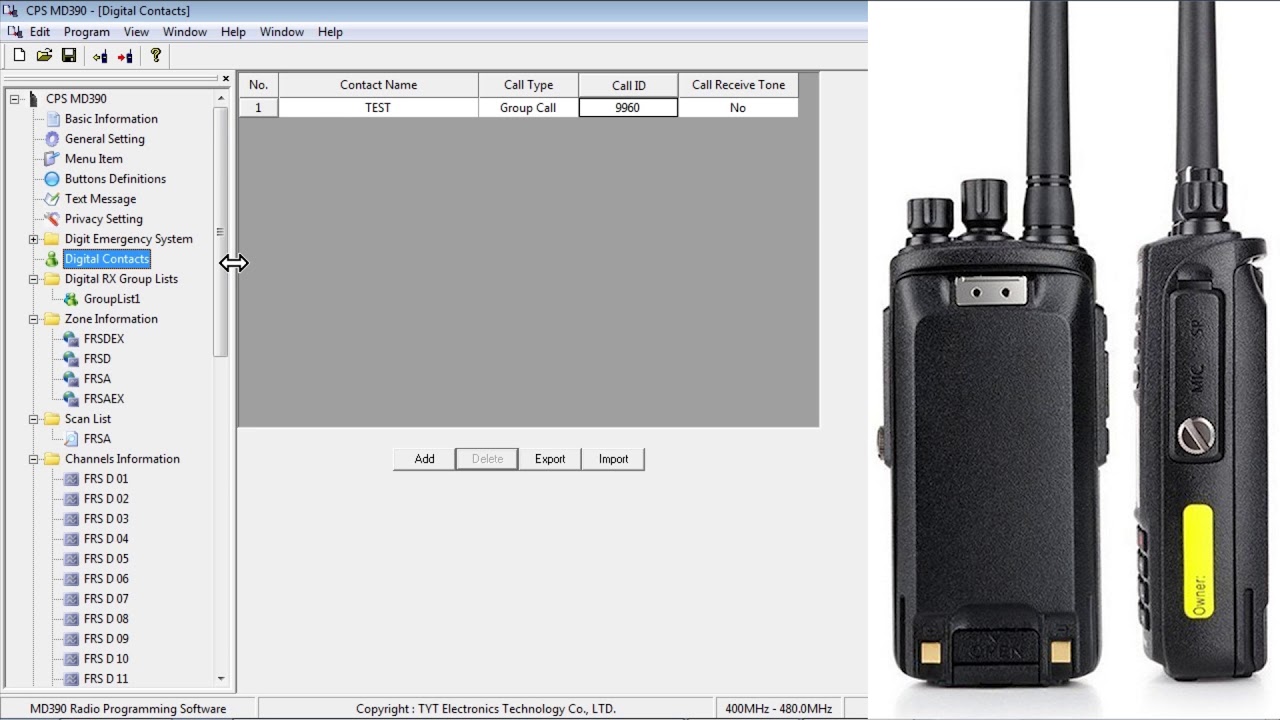Click the Group Call type cell
Screen dimensions: 1280x720
pos(528,108)
